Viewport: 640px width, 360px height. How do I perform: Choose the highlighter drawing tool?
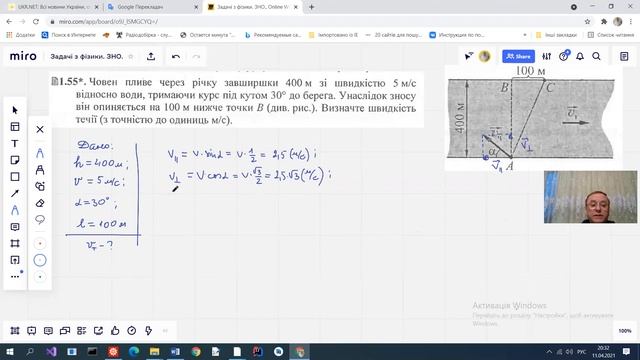pyautogui.click(x=40, y=170)
